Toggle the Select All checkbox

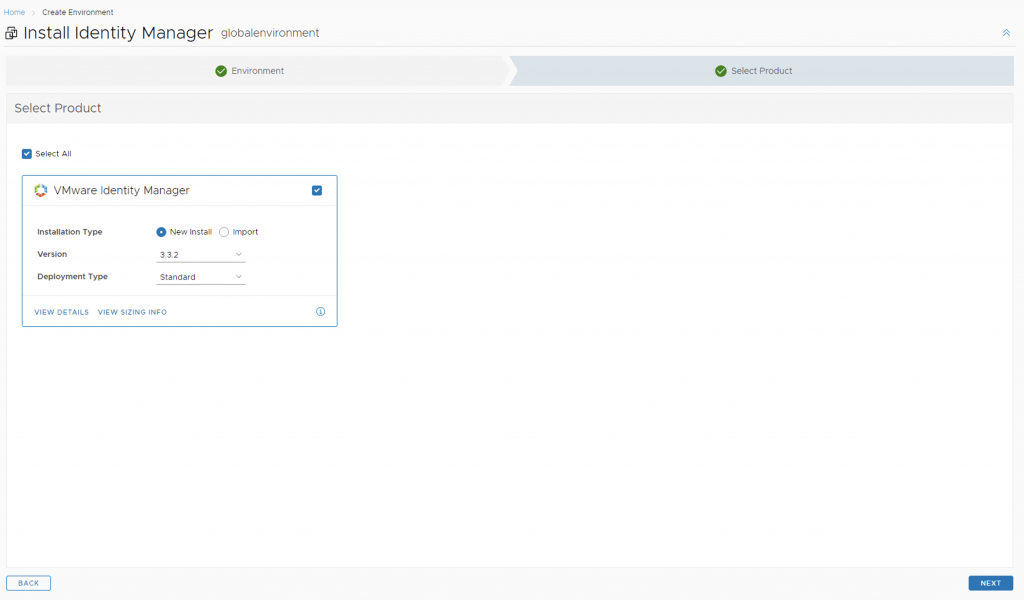(27, 154)
